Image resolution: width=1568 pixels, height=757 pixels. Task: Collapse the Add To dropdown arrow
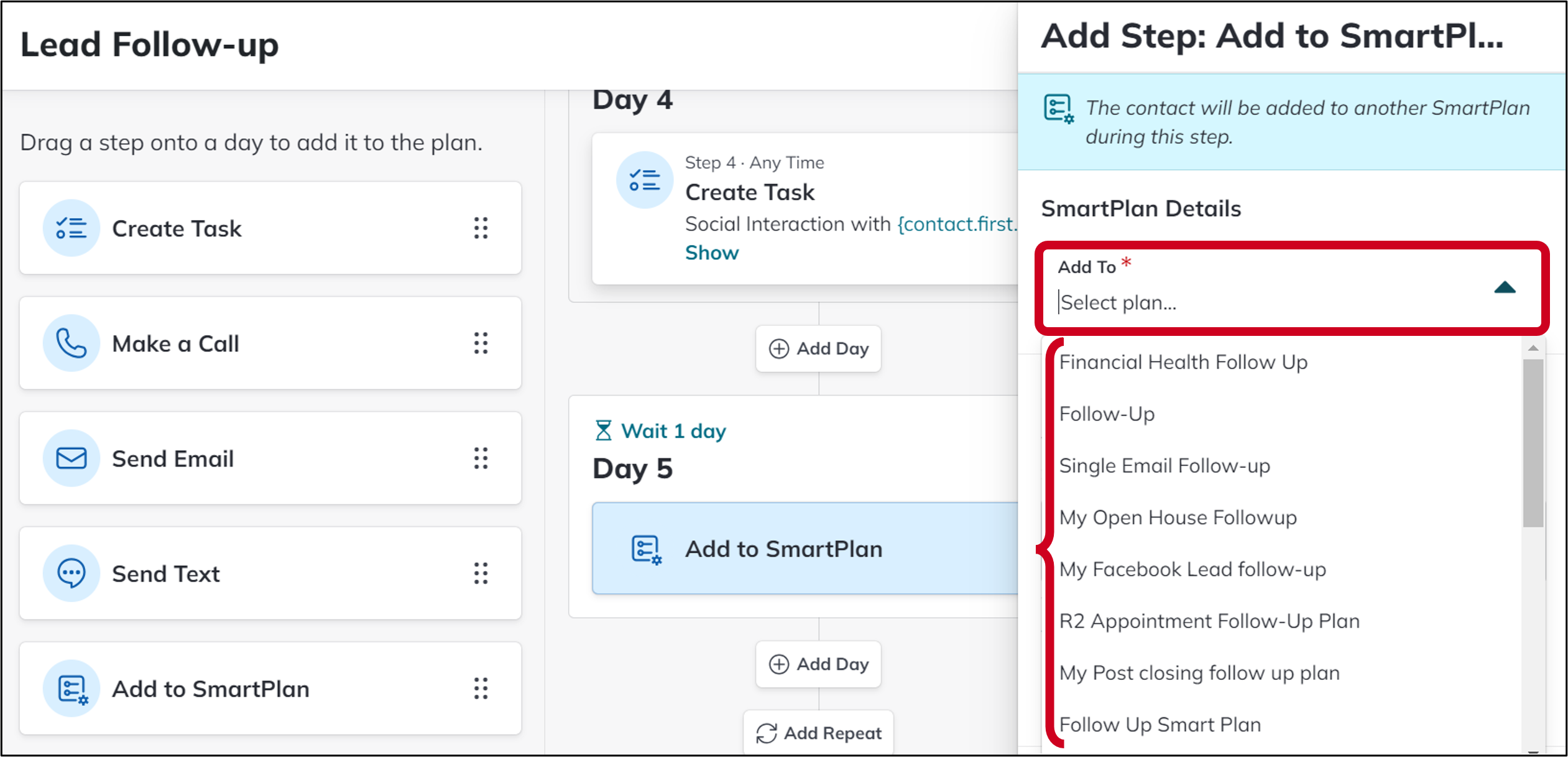(1505, 287)
